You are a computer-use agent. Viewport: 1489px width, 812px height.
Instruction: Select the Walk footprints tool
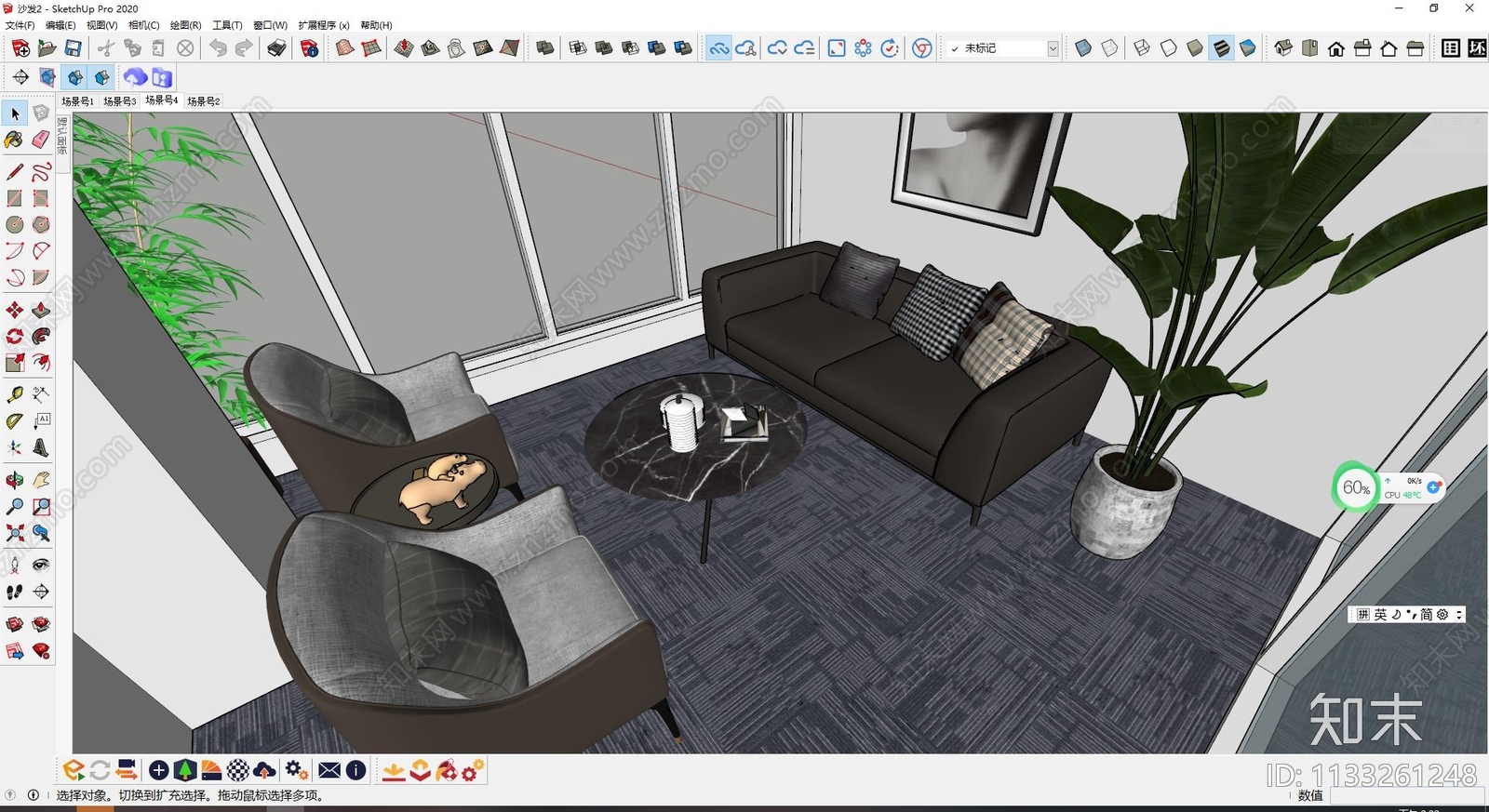pyautogui.click(x=15, y=591)
